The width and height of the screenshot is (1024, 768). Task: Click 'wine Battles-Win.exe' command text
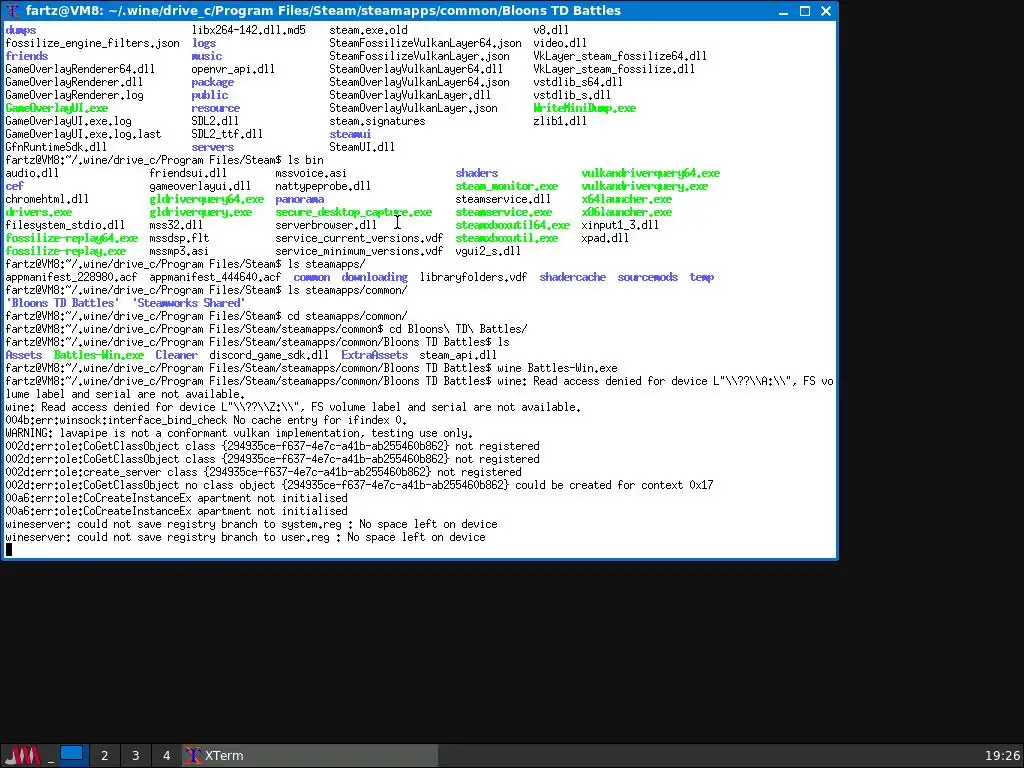pyautogui.click(x=557, y=368)
